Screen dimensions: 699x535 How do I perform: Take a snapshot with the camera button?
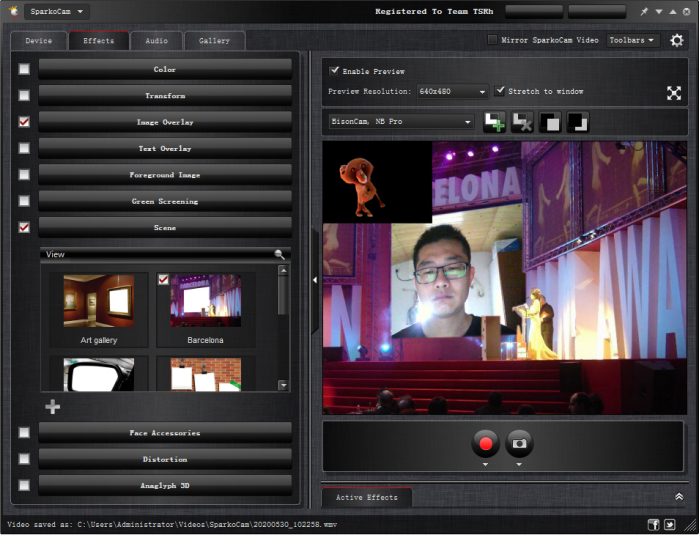pyautogui.click(x=519, y=443)
